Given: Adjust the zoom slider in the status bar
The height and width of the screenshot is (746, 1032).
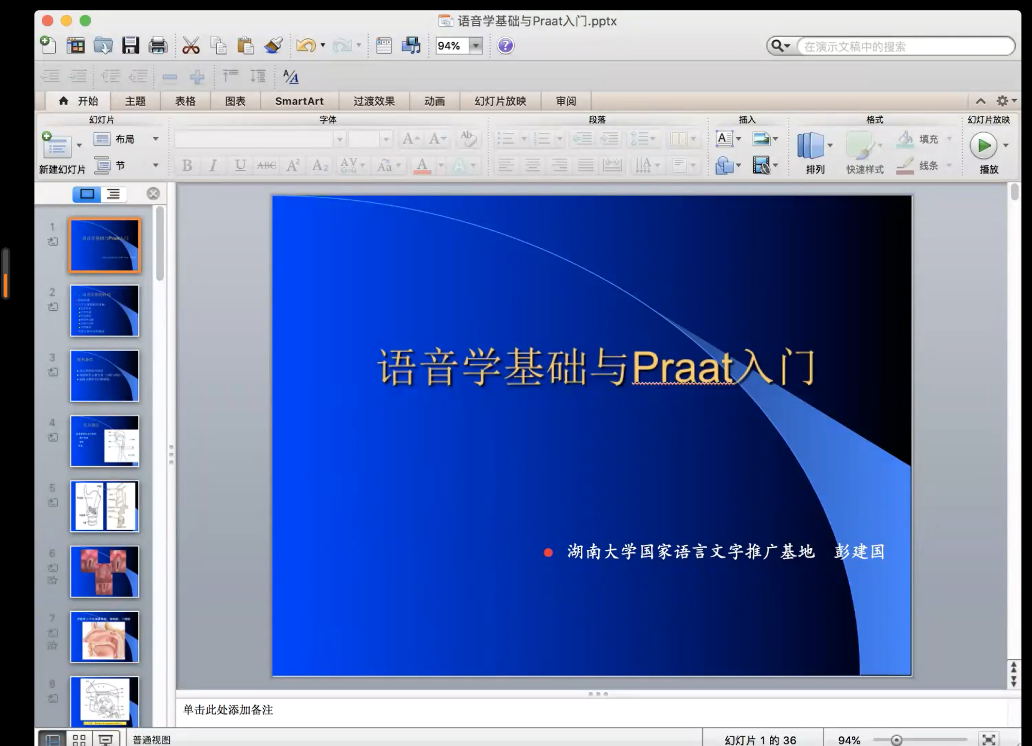Looking at the screenshot, I should click(896, 740).
